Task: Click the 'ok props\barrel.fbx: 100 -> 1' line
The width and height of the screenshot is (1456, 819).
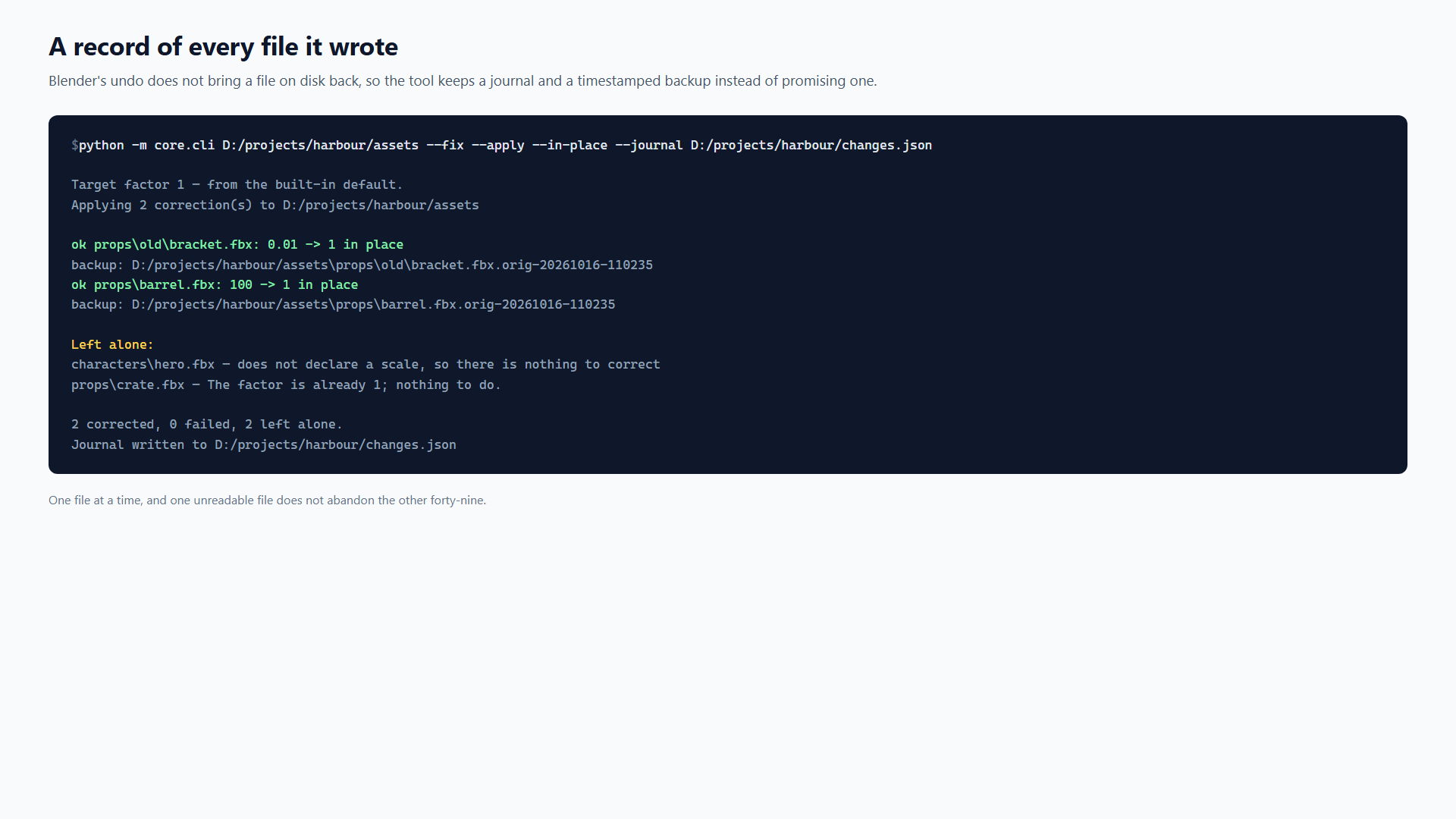Action: click(215, 285)
